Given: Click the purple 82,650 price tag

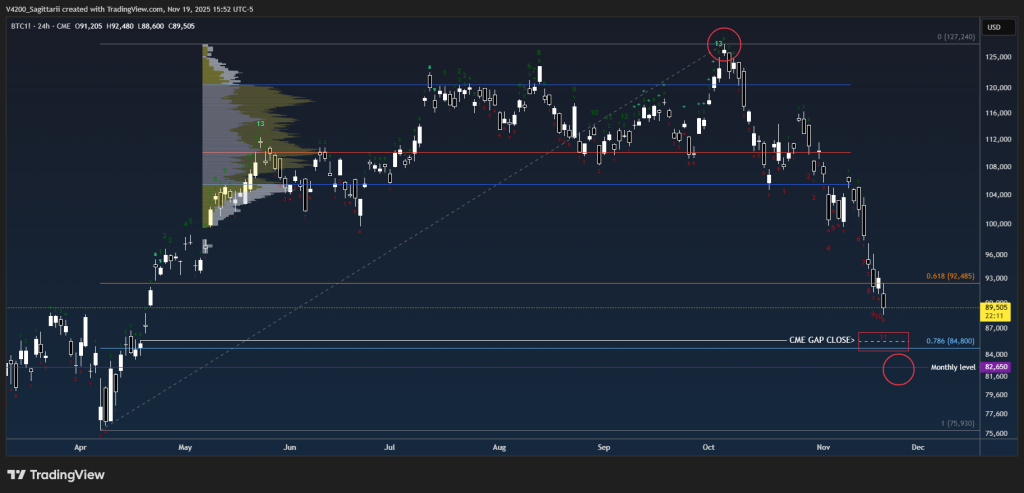Looking at the screenshot, I should pyautogui.click(x=996, y=368).
